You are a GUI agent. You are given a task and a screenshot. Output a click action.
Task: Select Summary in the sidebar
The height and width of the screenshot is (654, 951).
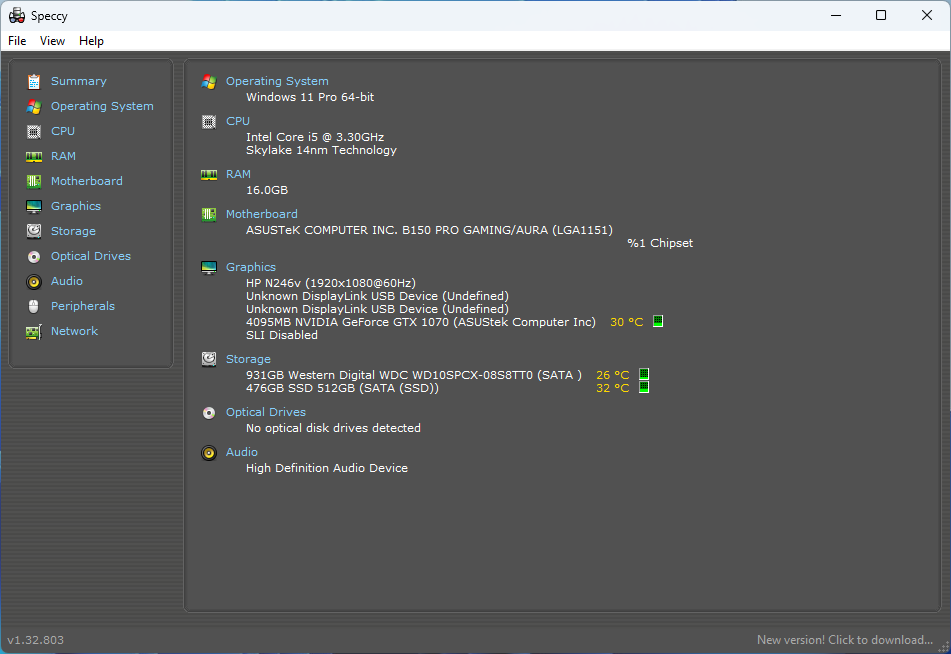78,81
